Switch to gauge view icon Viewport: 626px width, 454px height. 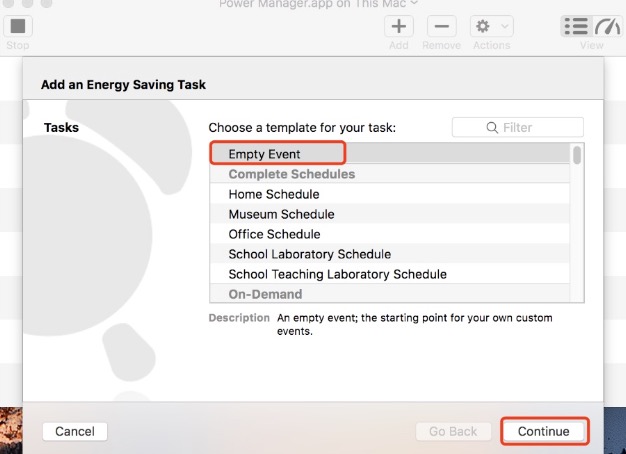tap(607, 27)
